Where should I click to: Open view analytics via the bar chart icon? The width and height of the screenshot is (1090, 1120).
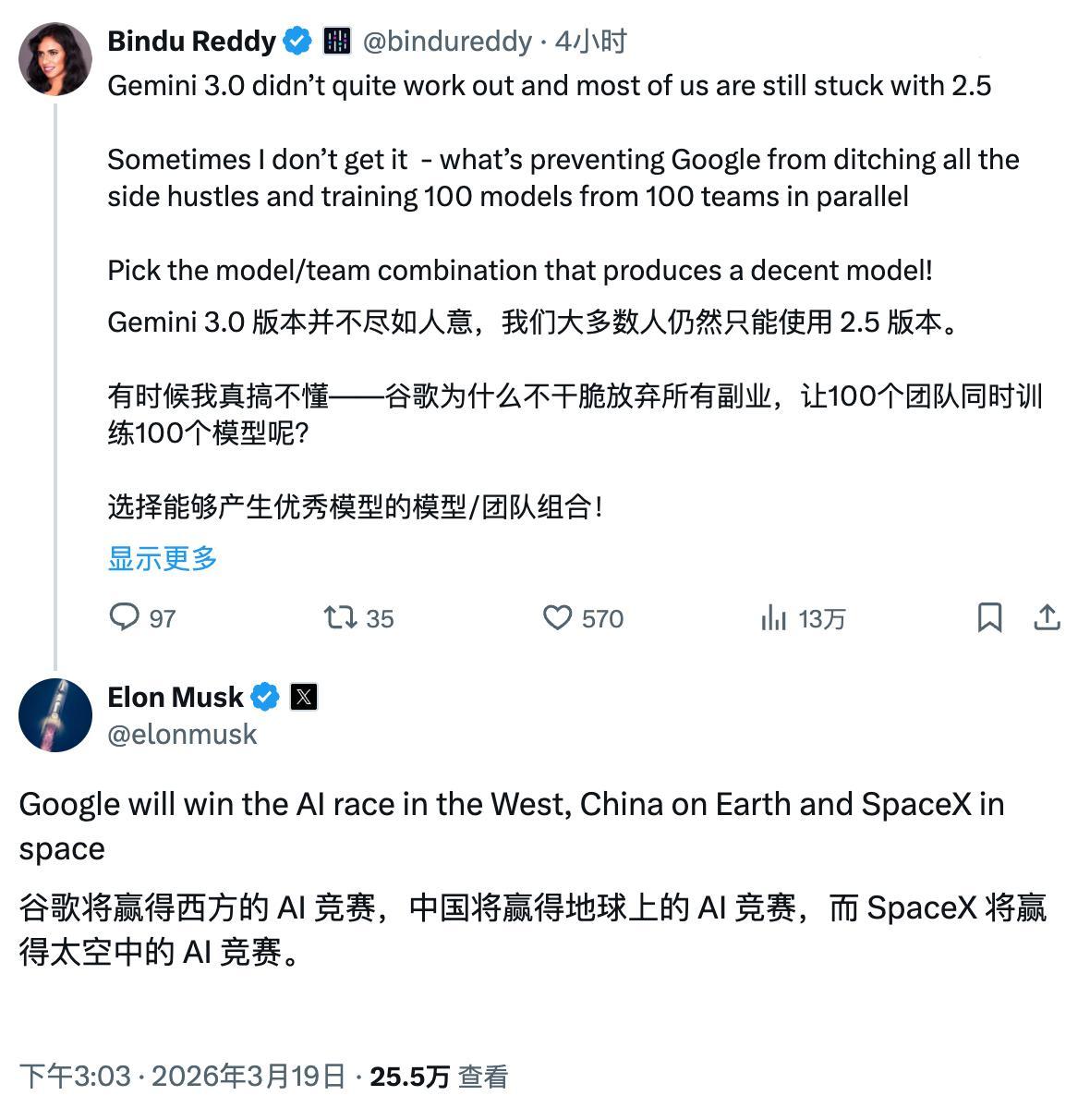tap(775, 619)
